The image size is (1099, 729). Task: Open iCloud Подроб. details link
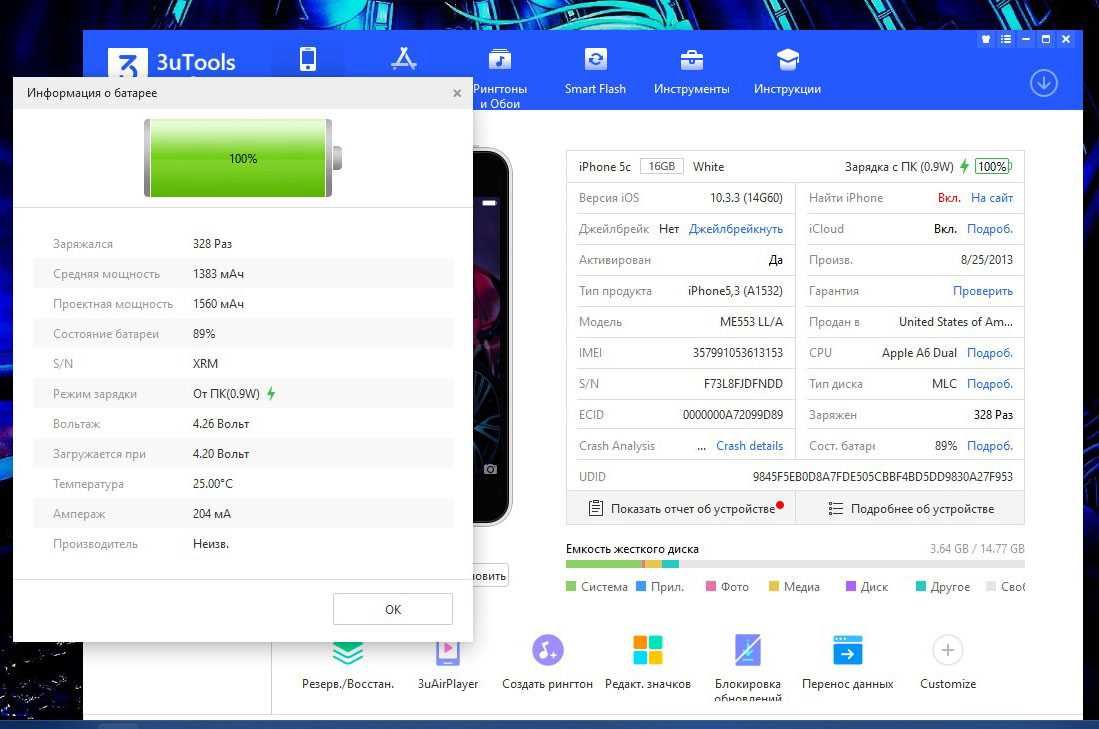tap(990, 229)
